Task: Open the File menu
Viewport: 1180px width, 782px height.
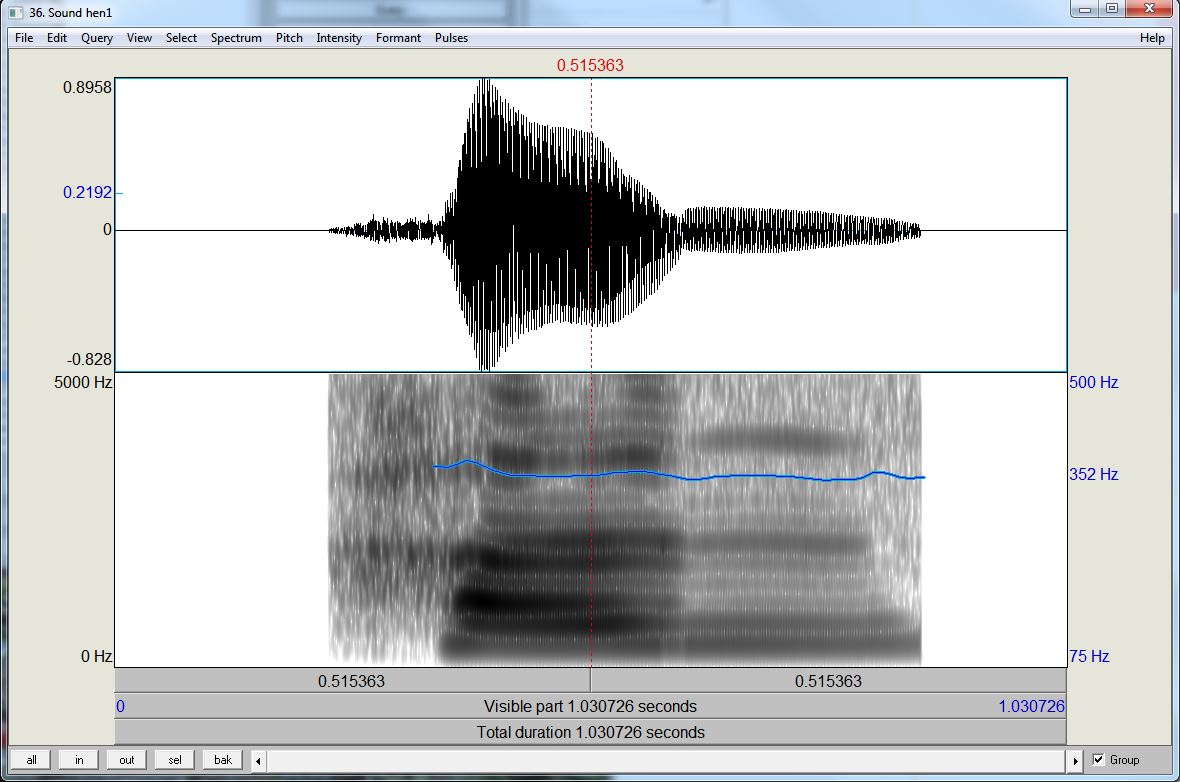Action: [x=24, y=38]
